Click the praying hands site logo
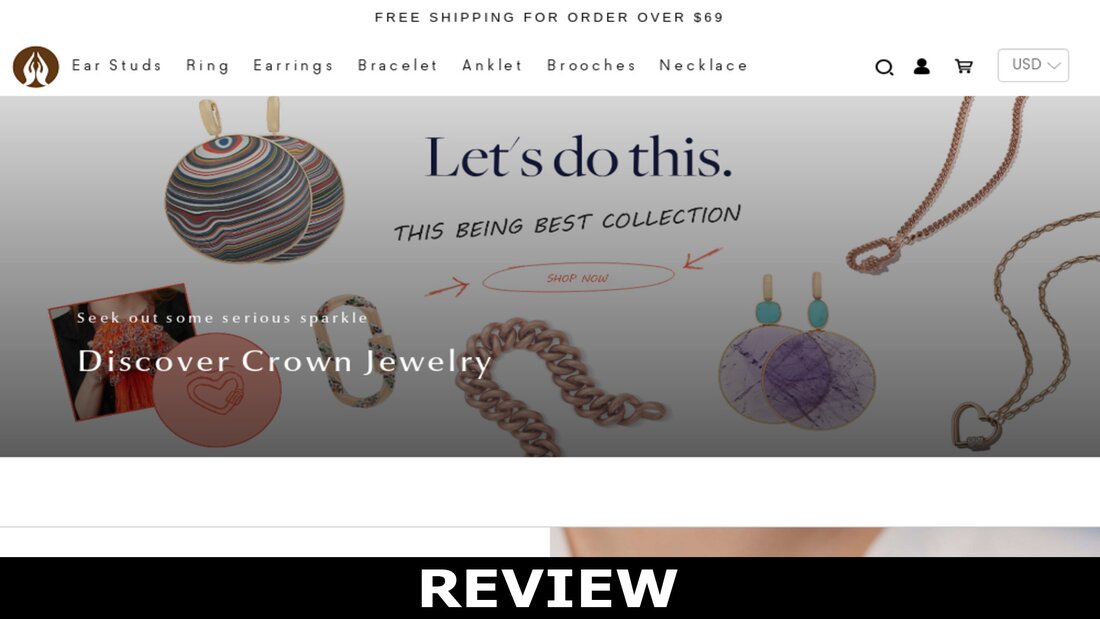 (x=36, y=67)
